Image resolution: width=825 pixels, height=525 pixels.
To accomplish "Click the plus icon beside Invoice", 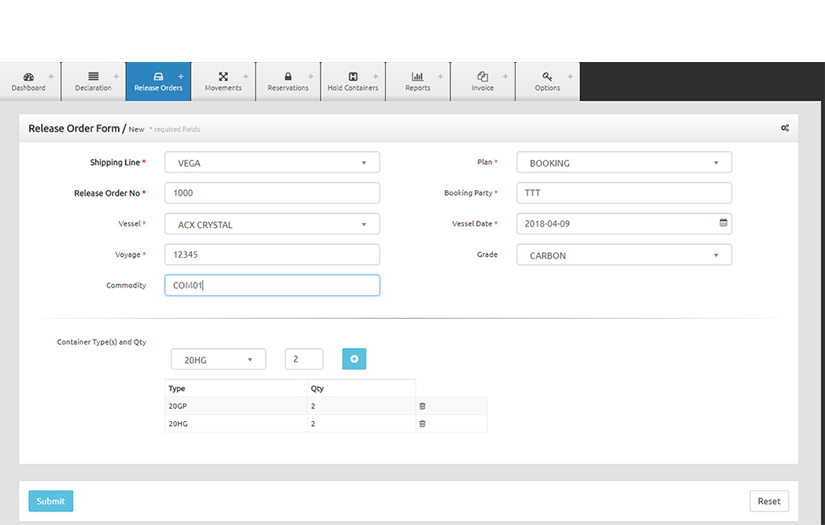I will point(505,77).
